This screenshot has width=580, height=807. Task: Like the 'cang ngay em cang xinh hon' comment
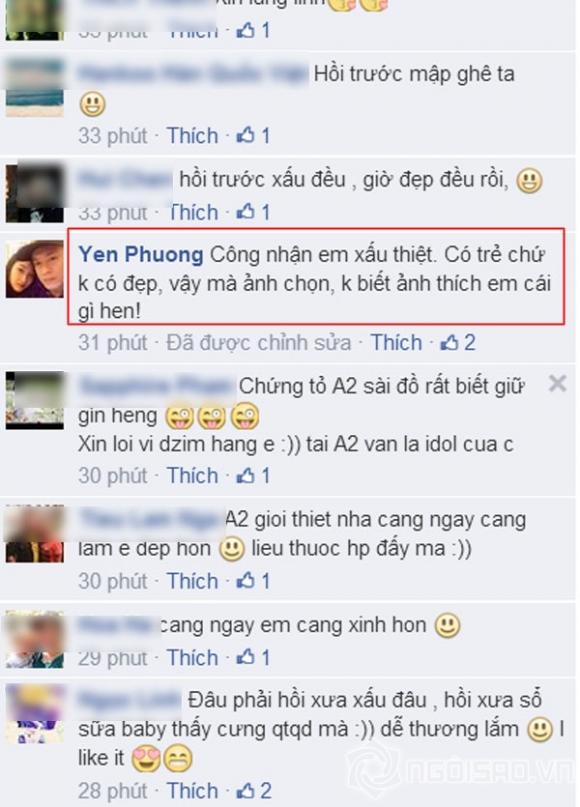point(192,658)
